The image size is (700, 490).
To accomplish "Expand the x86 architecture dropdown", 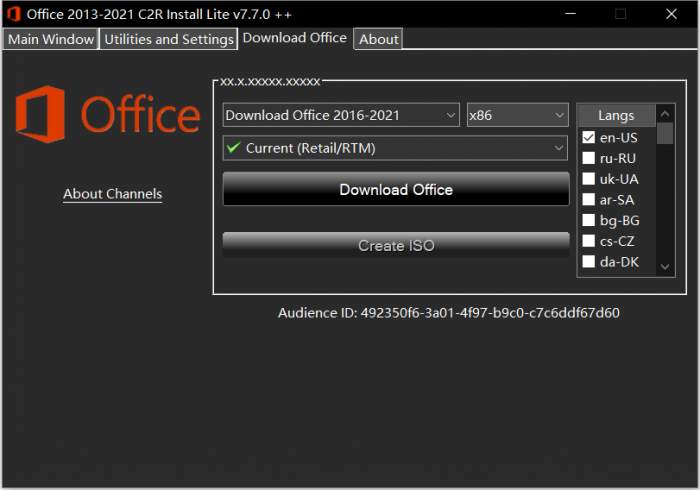I will coord(517,115).
